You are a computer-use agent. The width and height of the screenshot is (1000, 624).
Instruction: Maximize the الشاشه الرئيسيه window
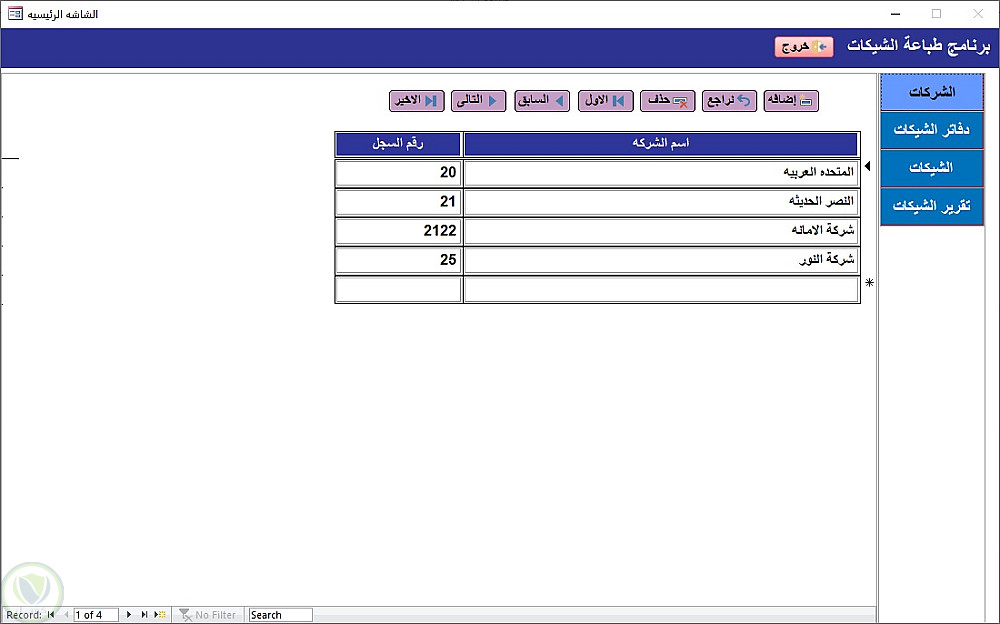936,13
